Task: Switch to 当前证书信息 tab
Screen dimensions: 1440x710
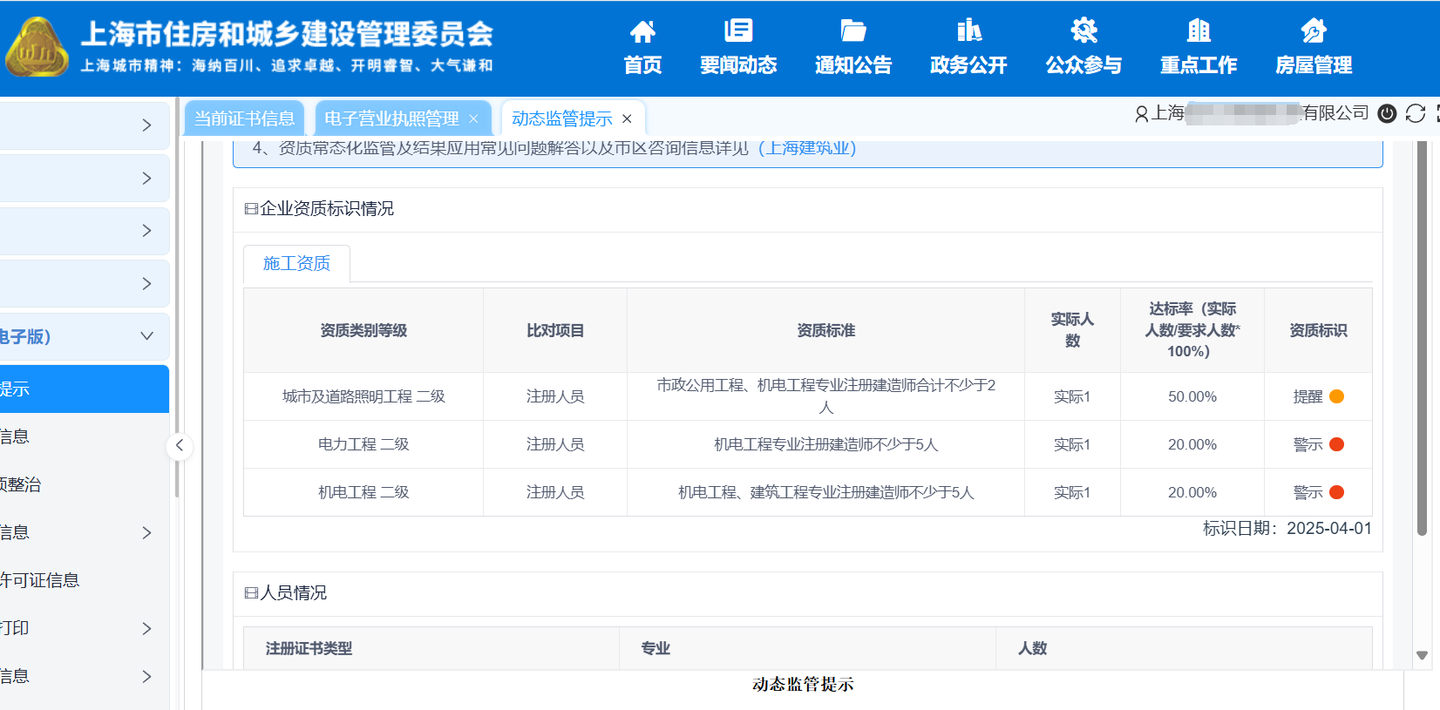Action: [244, 119]
